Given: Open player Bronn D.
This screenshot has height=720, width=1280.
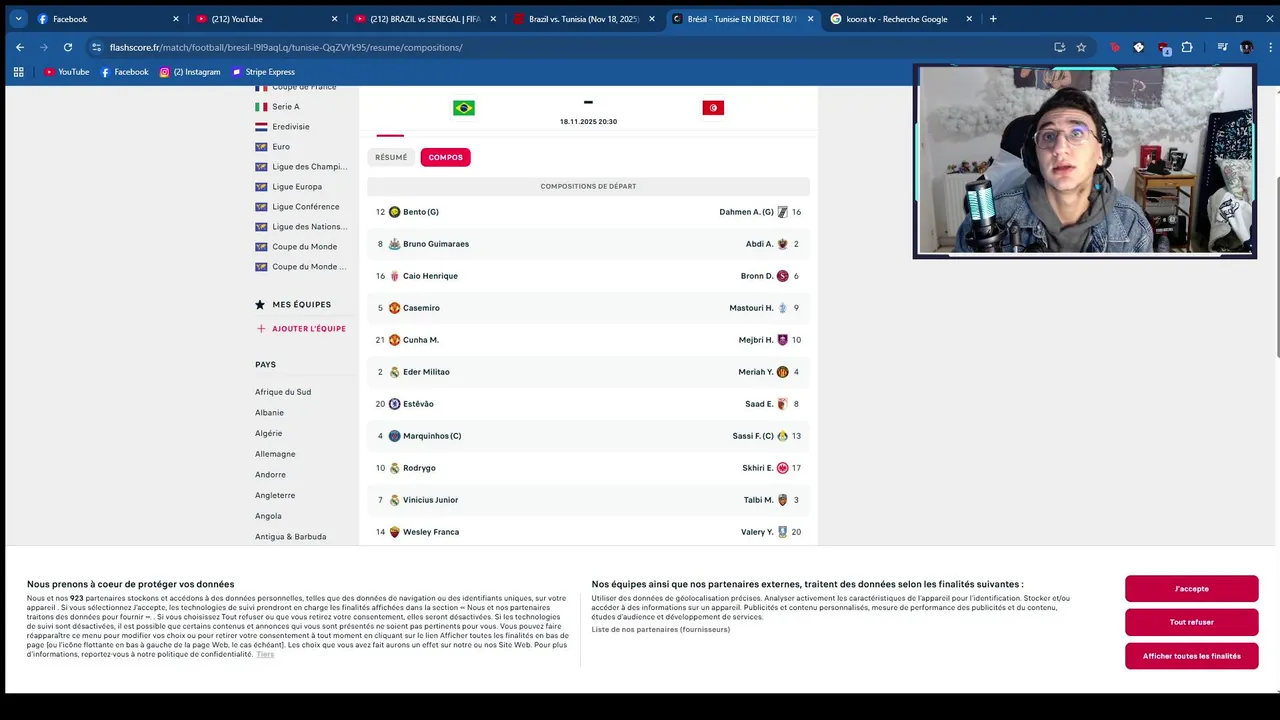Looking at the screenshot, I should point(757,276).
